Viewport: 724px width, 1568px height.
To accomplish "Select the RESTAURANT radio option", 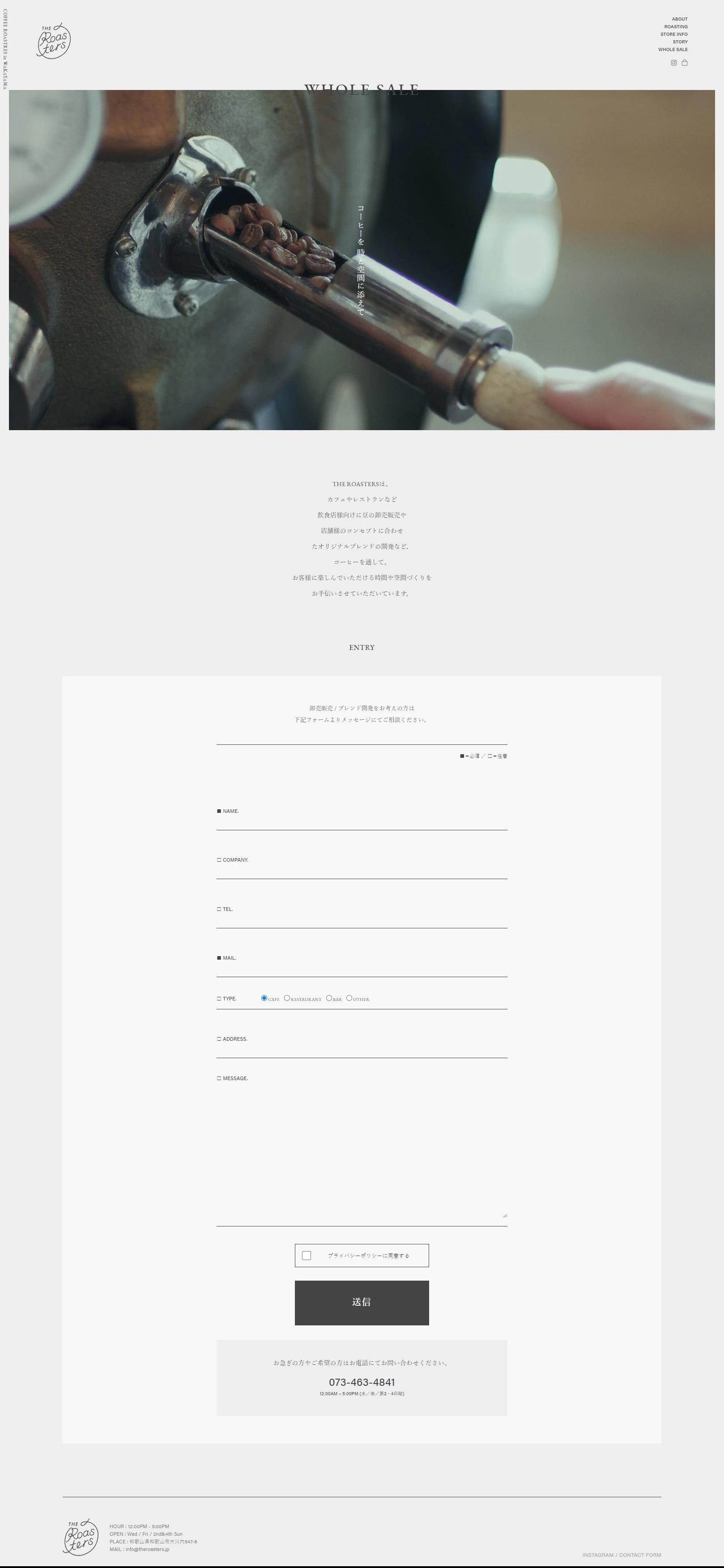I will point(287,998).
